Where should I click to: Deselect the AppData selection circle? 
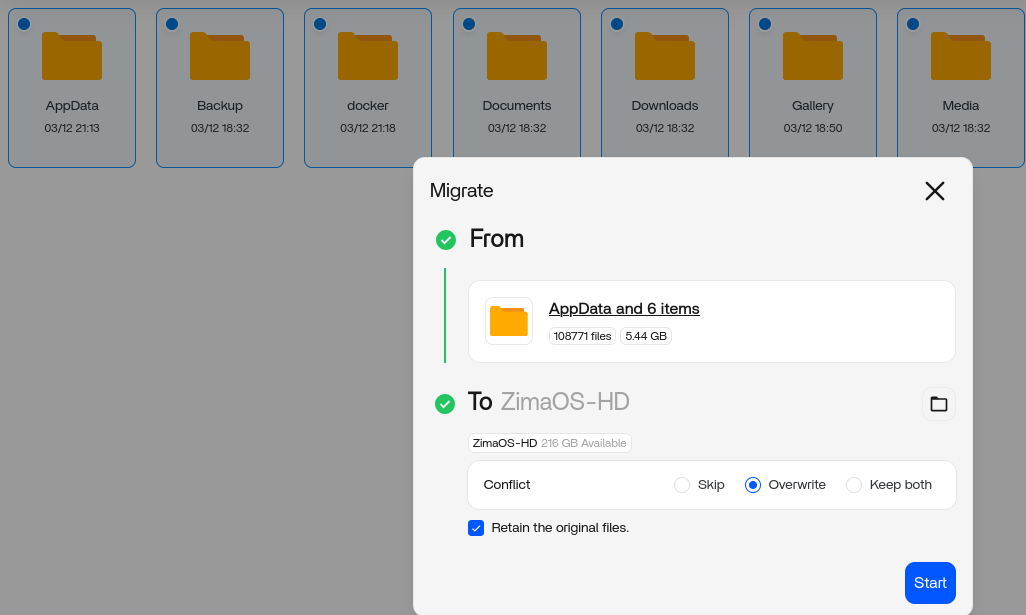24,24
